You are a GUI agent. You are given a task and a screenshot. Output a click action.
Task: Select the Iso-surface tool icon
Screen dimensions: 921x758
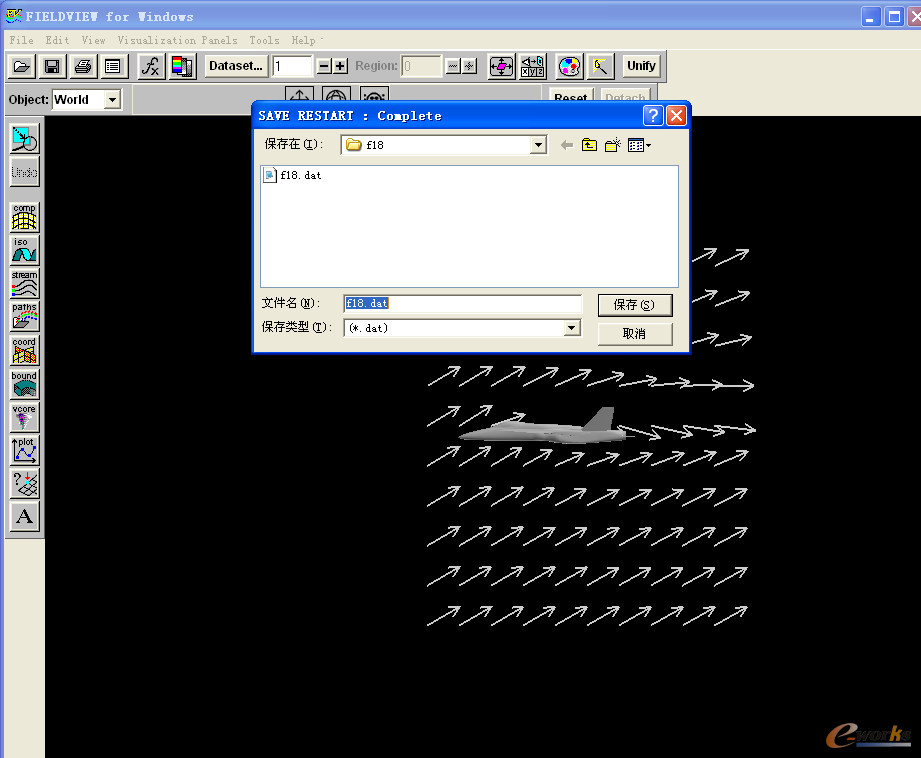pyautogui.click(x=24, y=250)
